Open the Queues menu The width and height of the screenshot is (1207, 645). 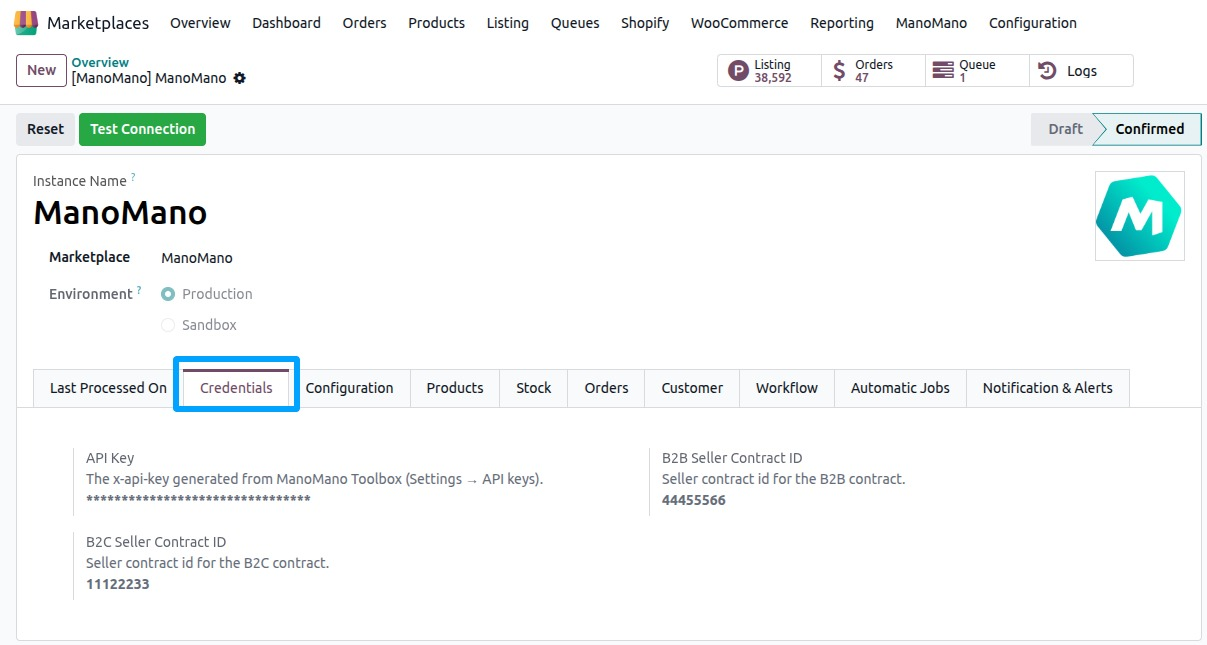(x=575, y=23)
